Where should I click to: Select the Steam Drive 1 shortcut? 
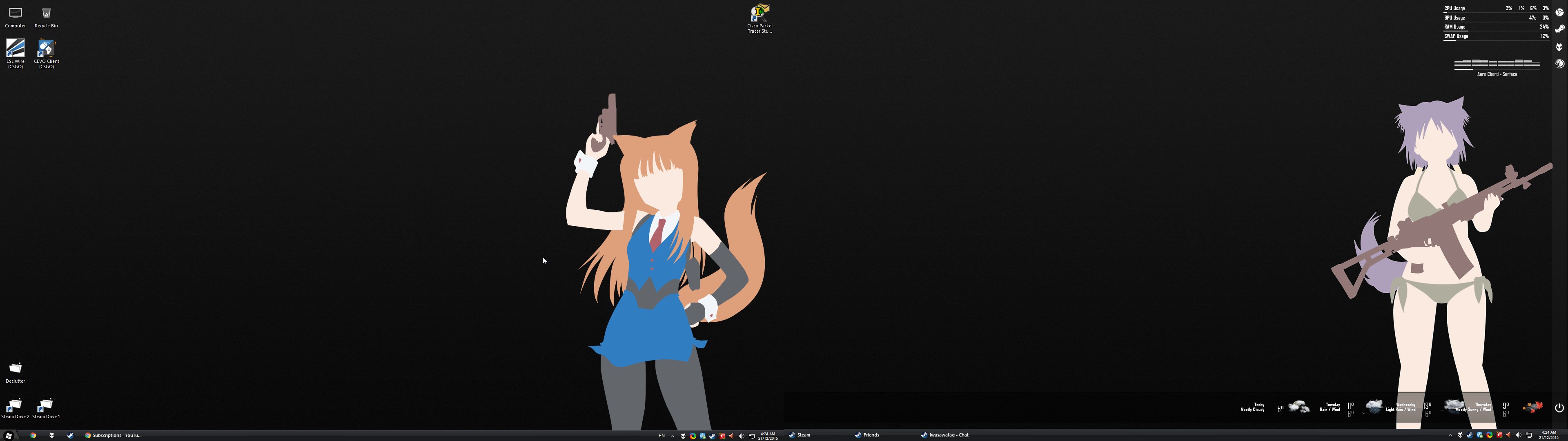pyautogui.click(x=46, y=409)
